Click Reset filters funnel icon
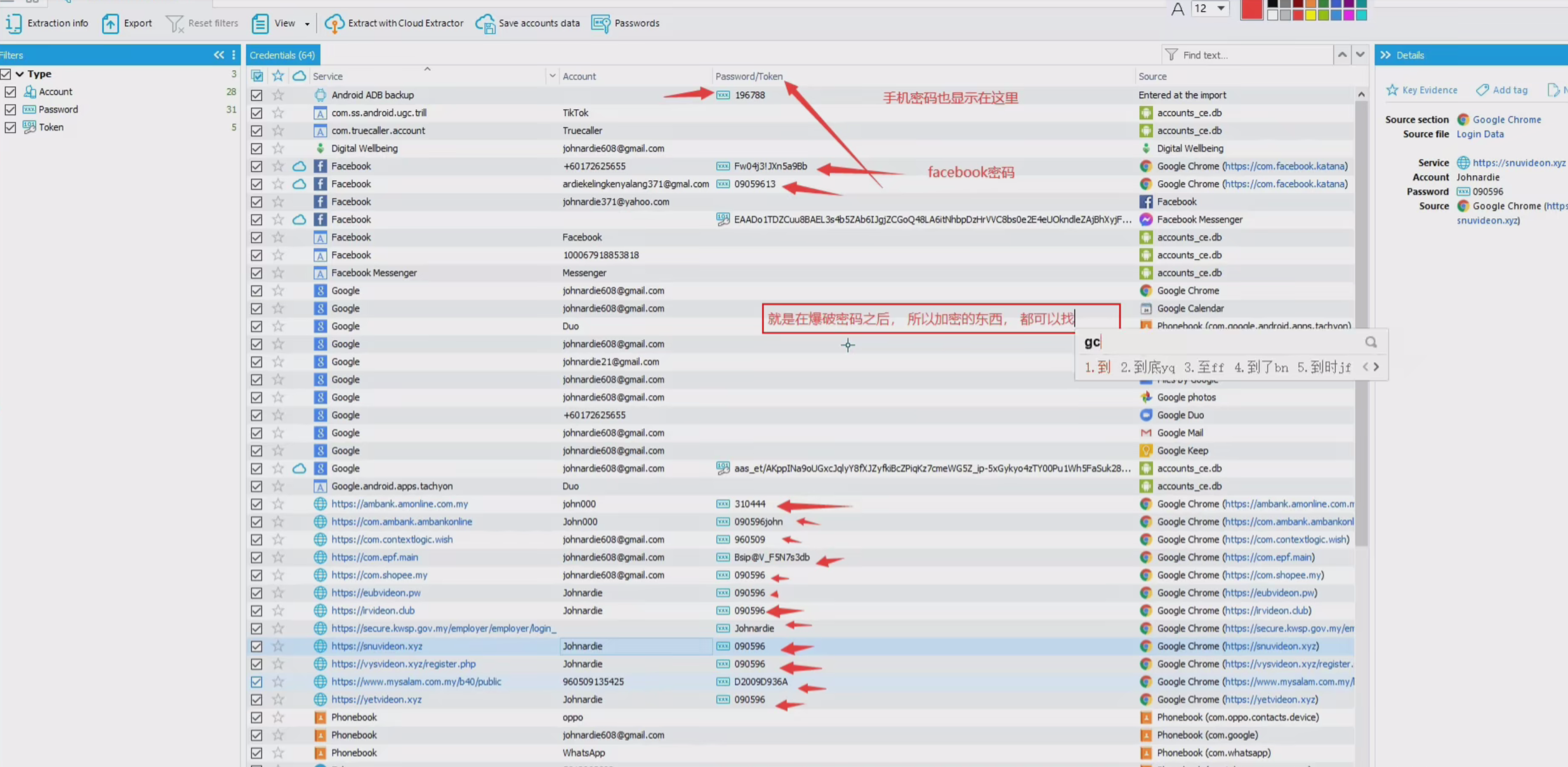Screen dimensions: 1568x767 pos(174,23)
